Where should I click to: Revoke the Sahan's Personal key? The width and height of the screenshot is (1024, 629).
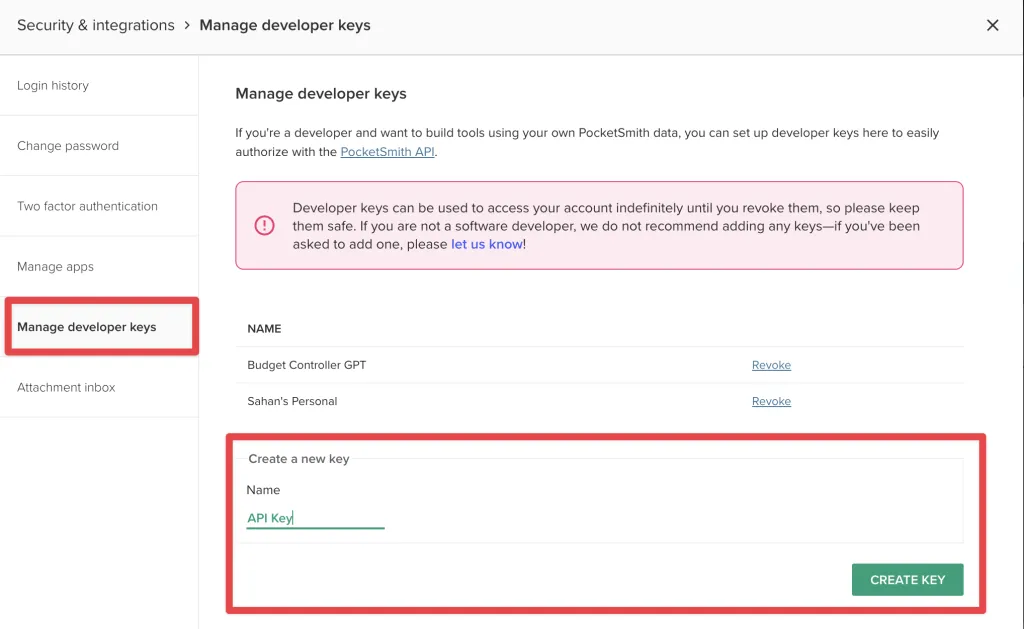tap(771, 401)
